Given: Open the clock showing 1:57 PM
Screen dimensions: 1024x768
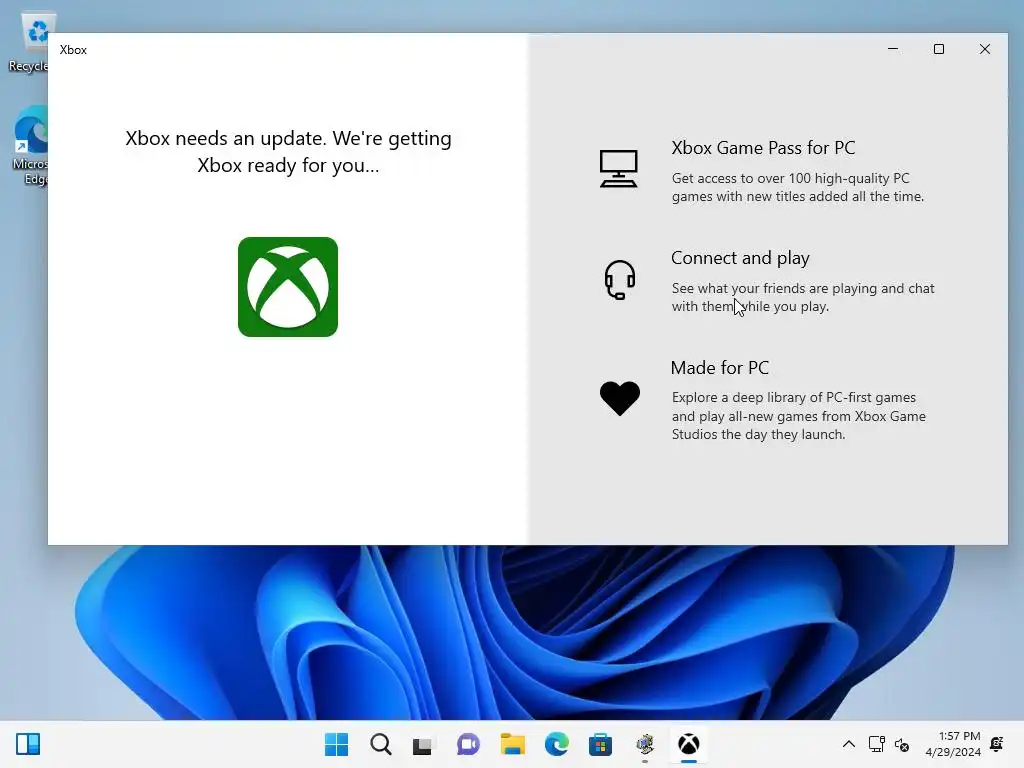Looking at the screenshot, I should click(953, 744).
